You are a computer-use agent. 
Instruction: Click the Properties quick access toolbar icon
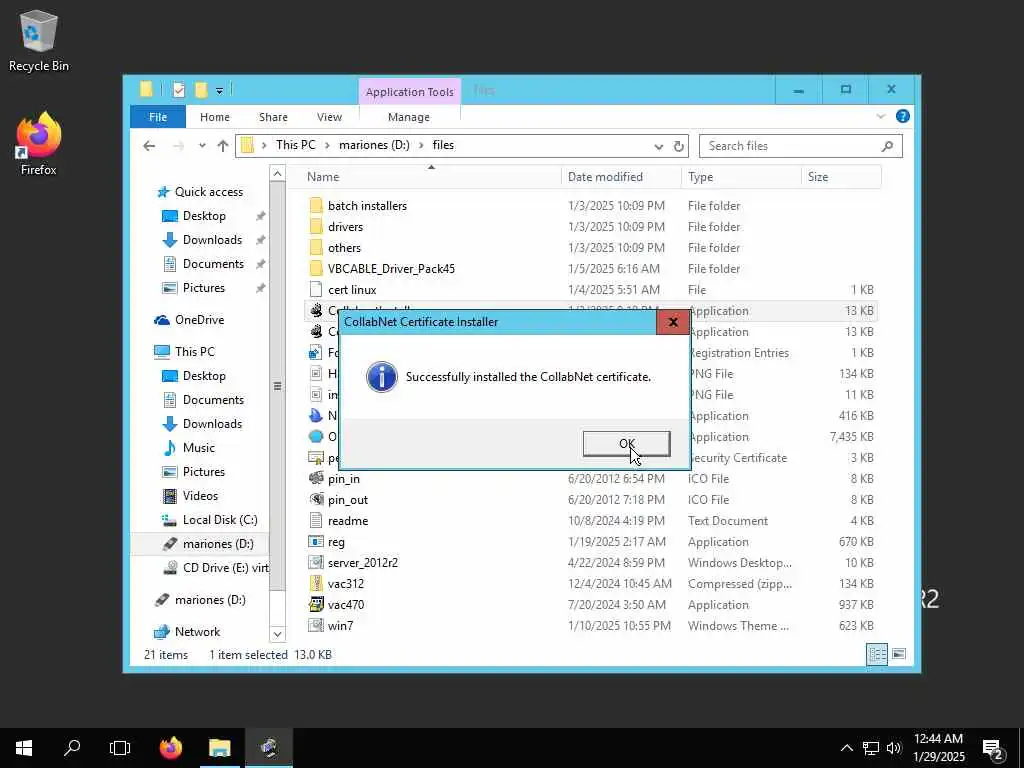pyautogui.click(x=179, y=90)
